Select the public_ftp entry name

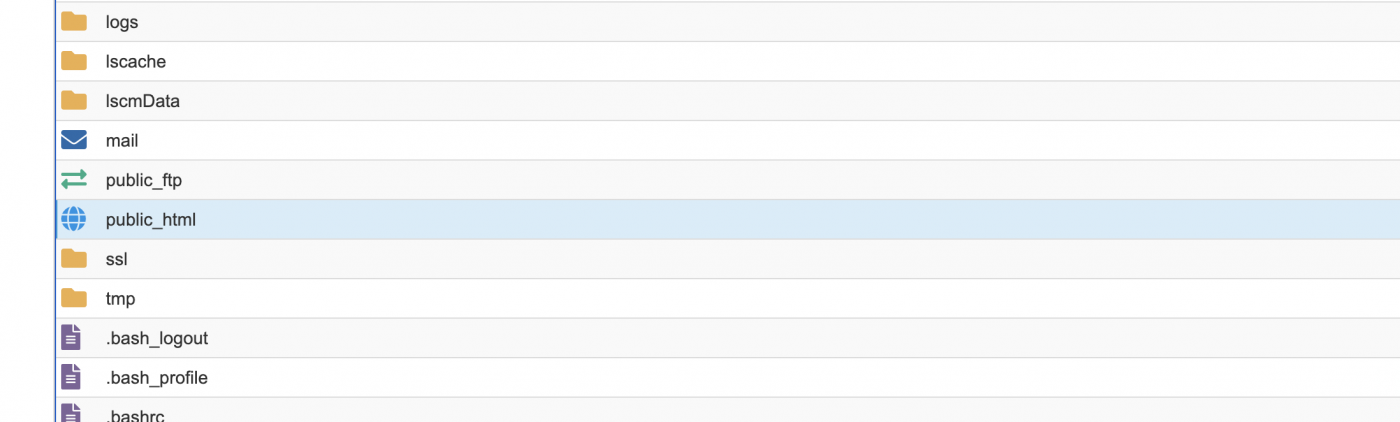click(144, 180)
